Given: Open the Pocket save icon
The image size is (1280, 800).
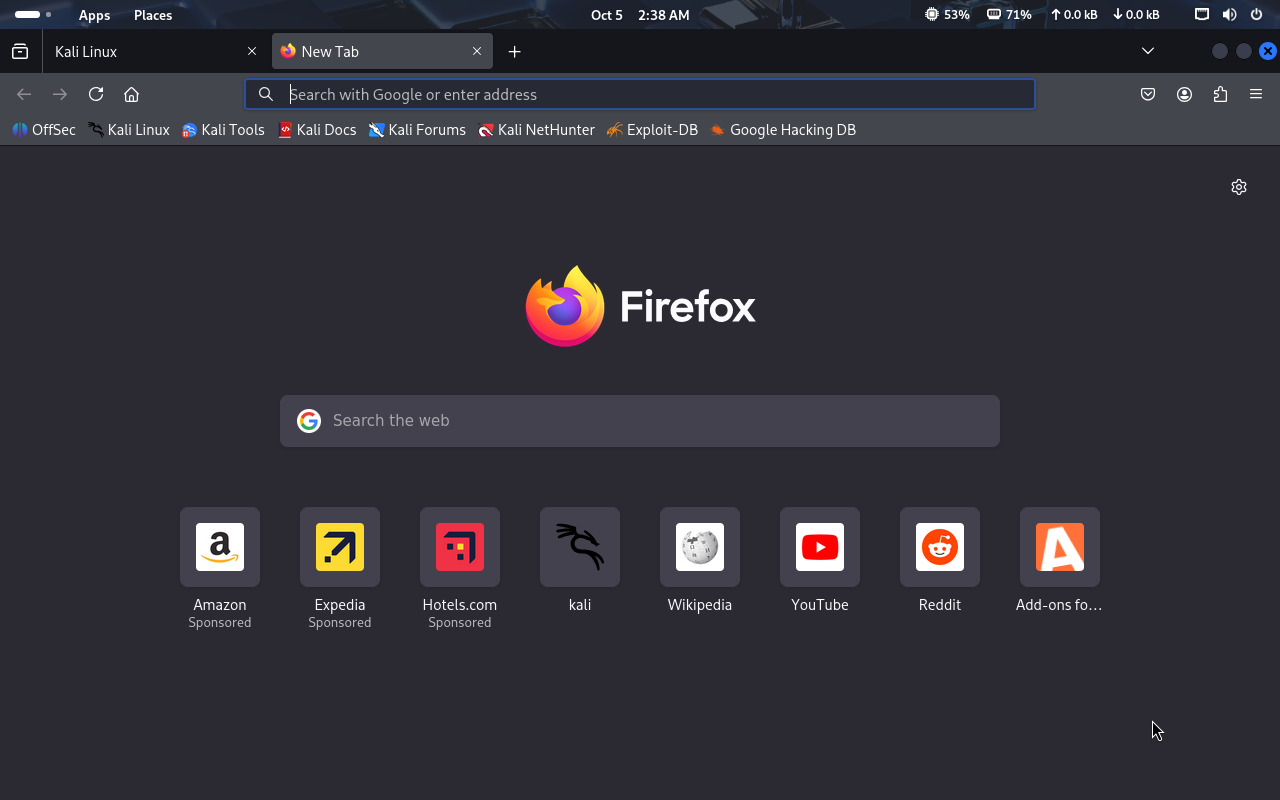Looking at the screenshot, I should click(1148, 94).
